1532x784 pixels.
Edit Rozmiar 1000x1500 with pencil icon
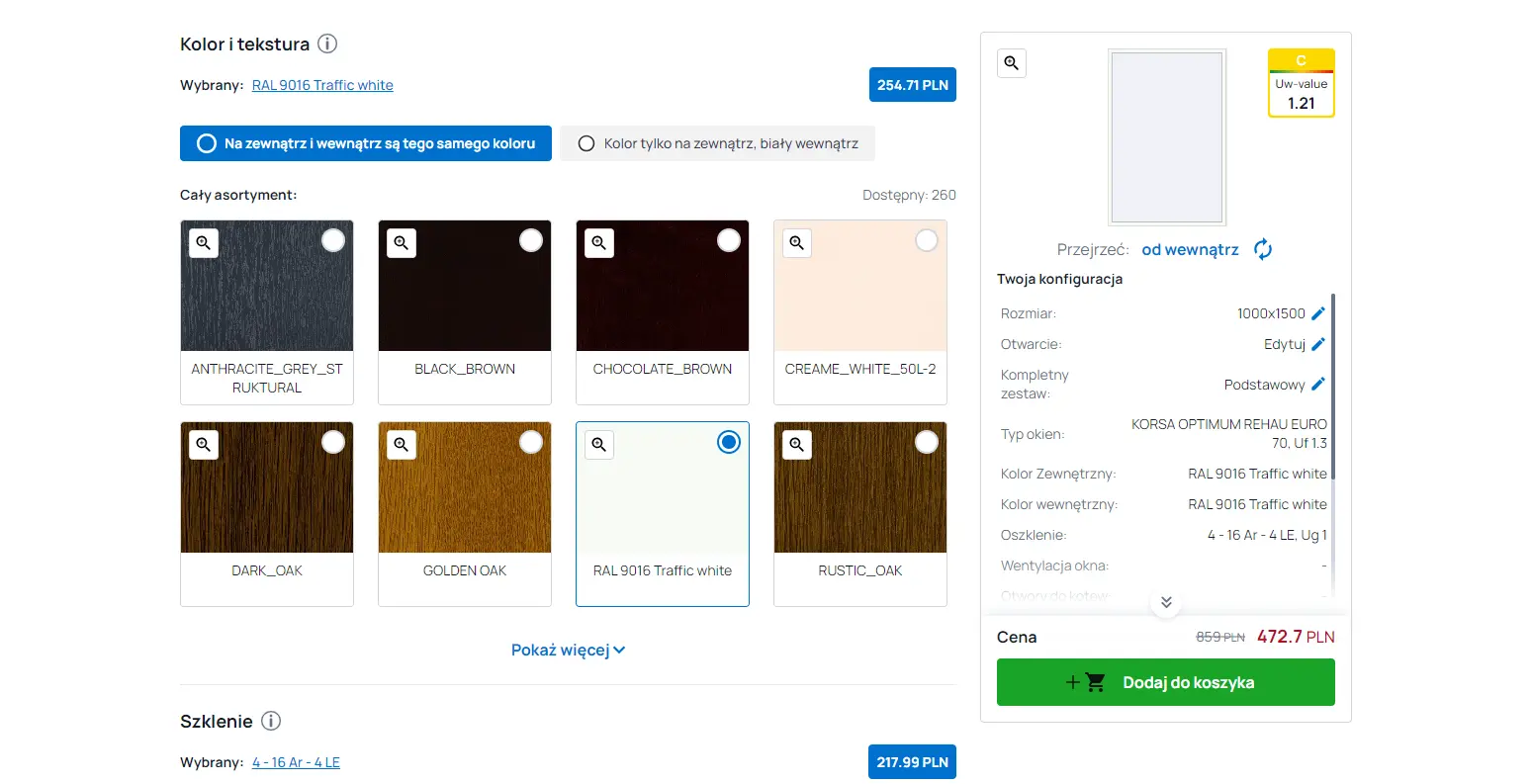tap(1317, 313)
